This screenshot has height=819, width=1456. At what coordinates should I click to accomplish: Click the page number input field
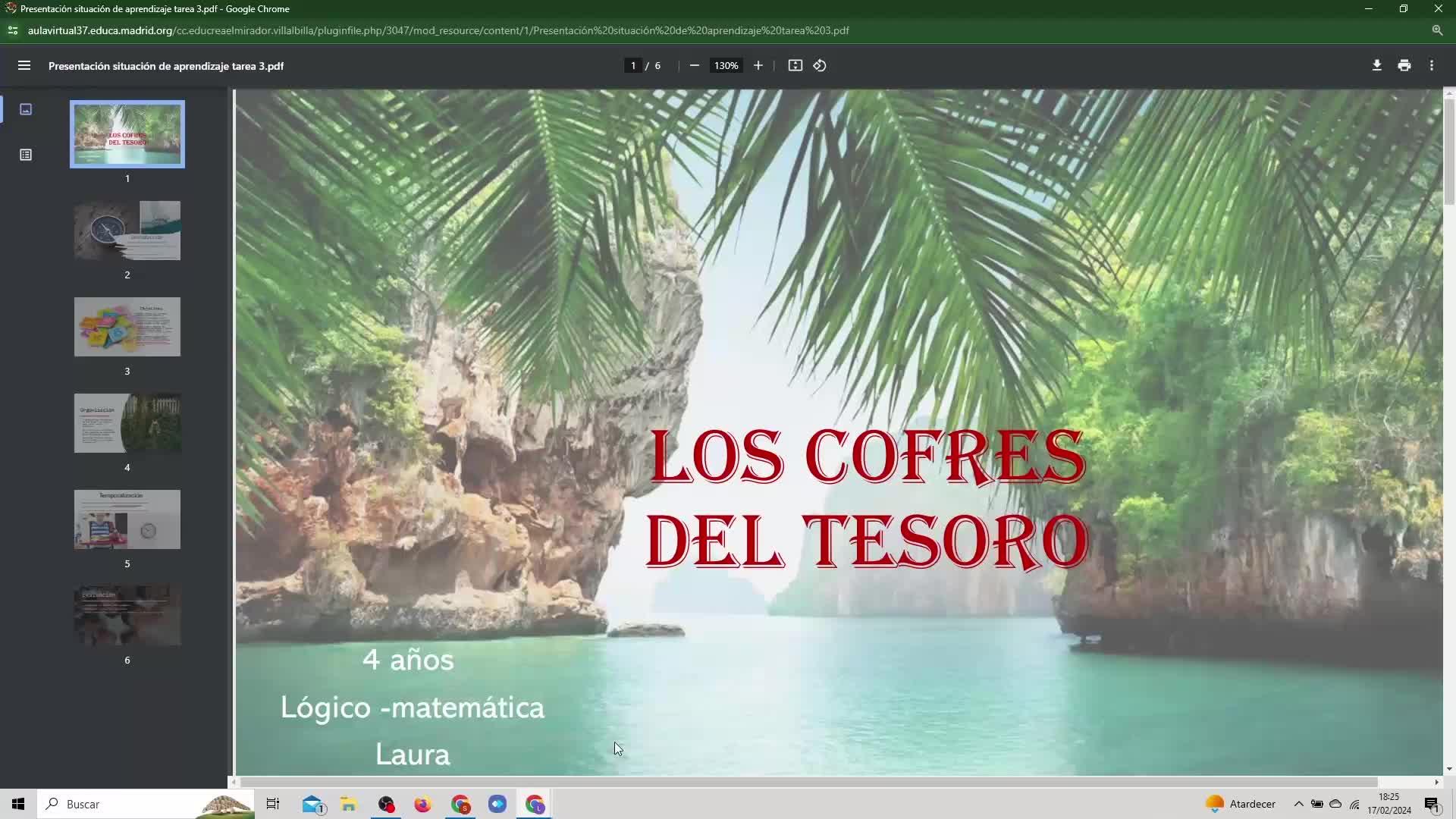point(632,66)
